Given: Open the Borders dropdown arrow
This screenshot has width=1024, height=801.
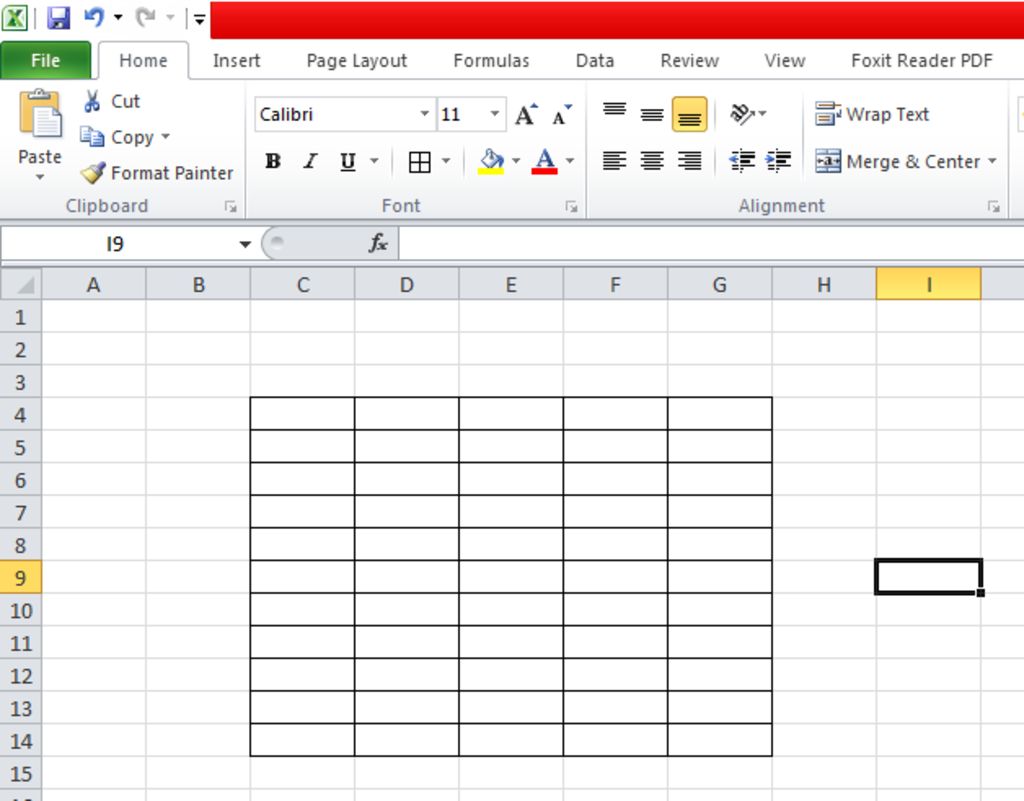Looking at the screenshot, I should pos(446,161).
